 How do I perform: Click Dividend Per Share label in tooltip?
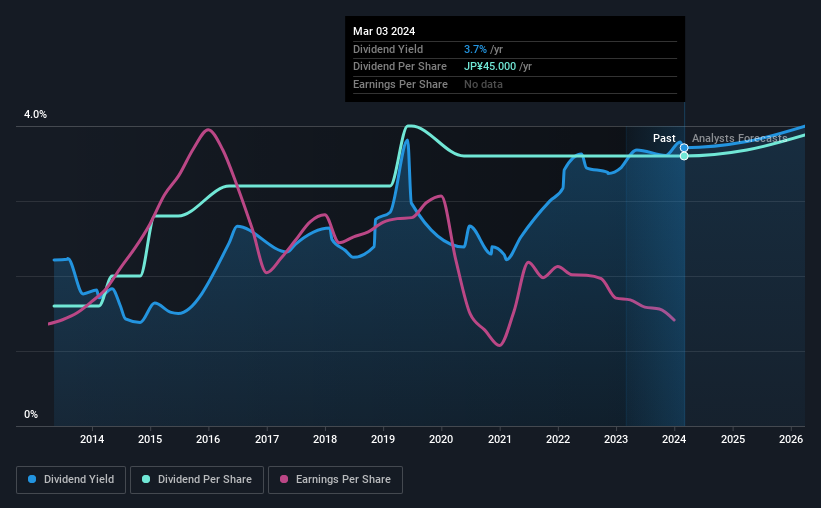[x=400, y=67]
